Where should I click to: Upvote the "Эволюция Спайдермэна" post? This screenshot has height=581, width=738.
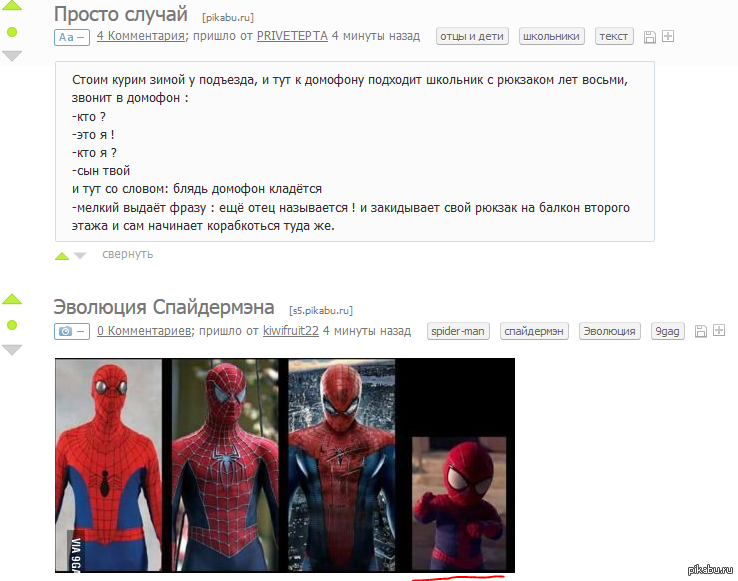(12, 299)
